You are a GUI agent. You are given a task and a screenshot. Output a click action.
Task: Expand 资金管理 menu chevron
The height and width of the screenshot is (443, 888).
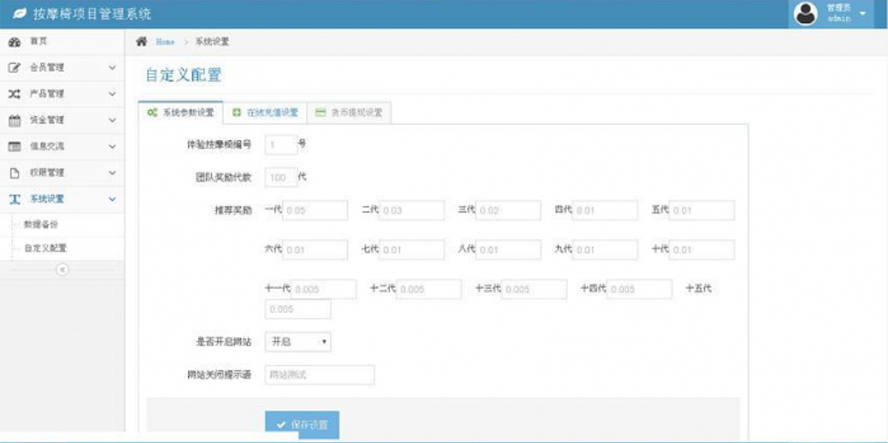(112, 120)
